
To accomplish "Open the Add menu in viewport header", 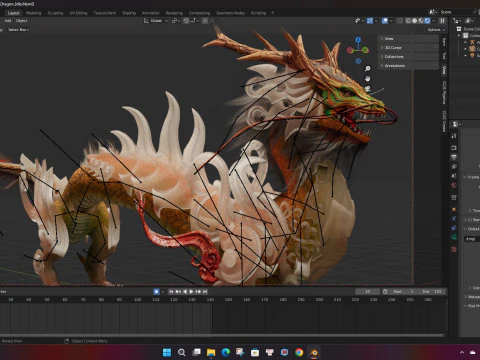I will [8, 21].
